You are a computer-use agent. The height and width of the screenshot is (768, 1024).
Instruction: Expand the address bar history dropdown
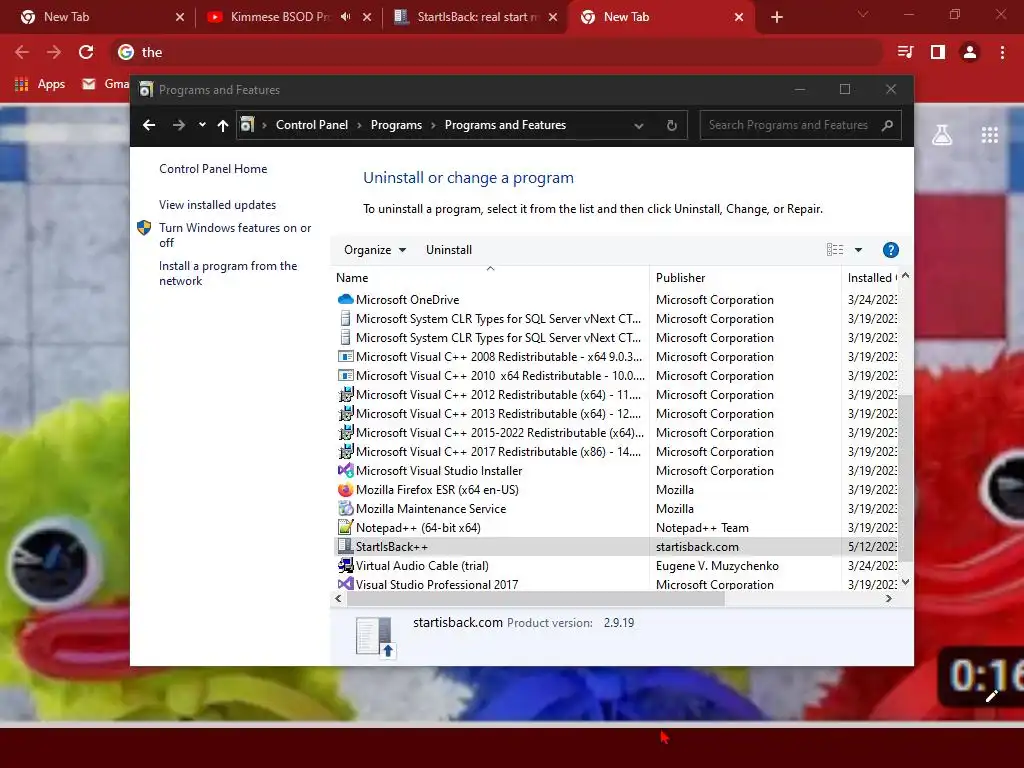[639, 125]
